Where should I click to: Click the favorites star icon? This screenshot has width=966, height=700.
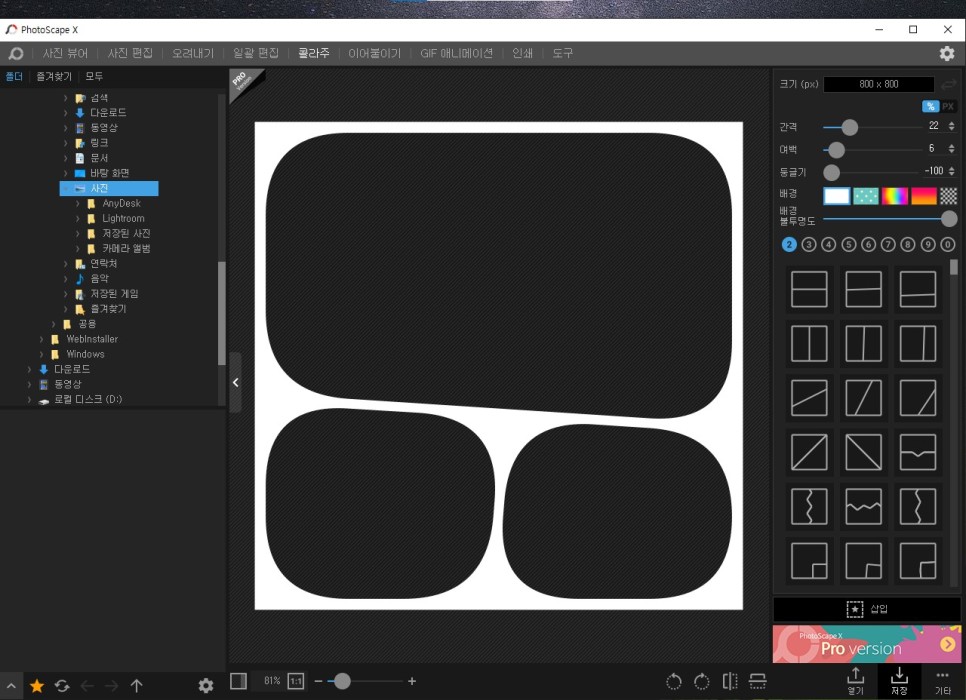pyautogui.click(x=37, y=685)
